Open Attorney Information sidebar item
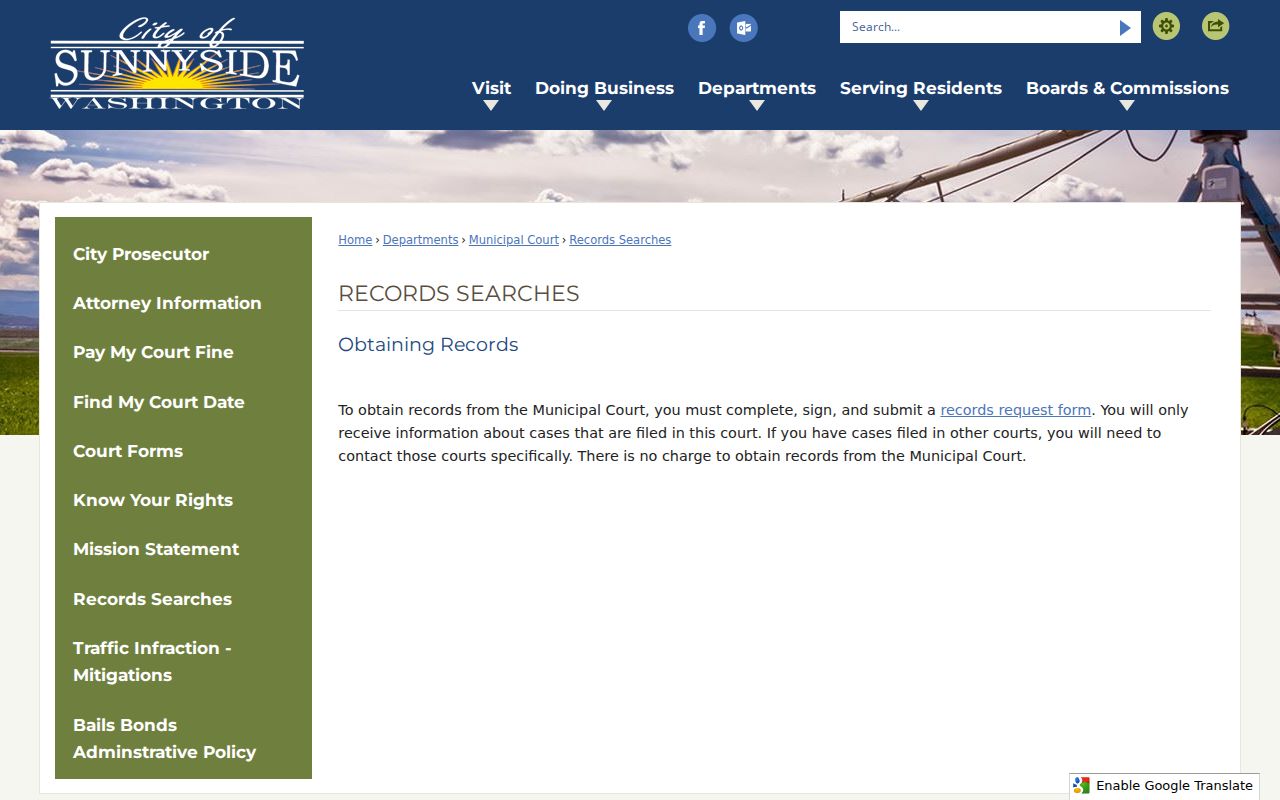 (183, 303)
